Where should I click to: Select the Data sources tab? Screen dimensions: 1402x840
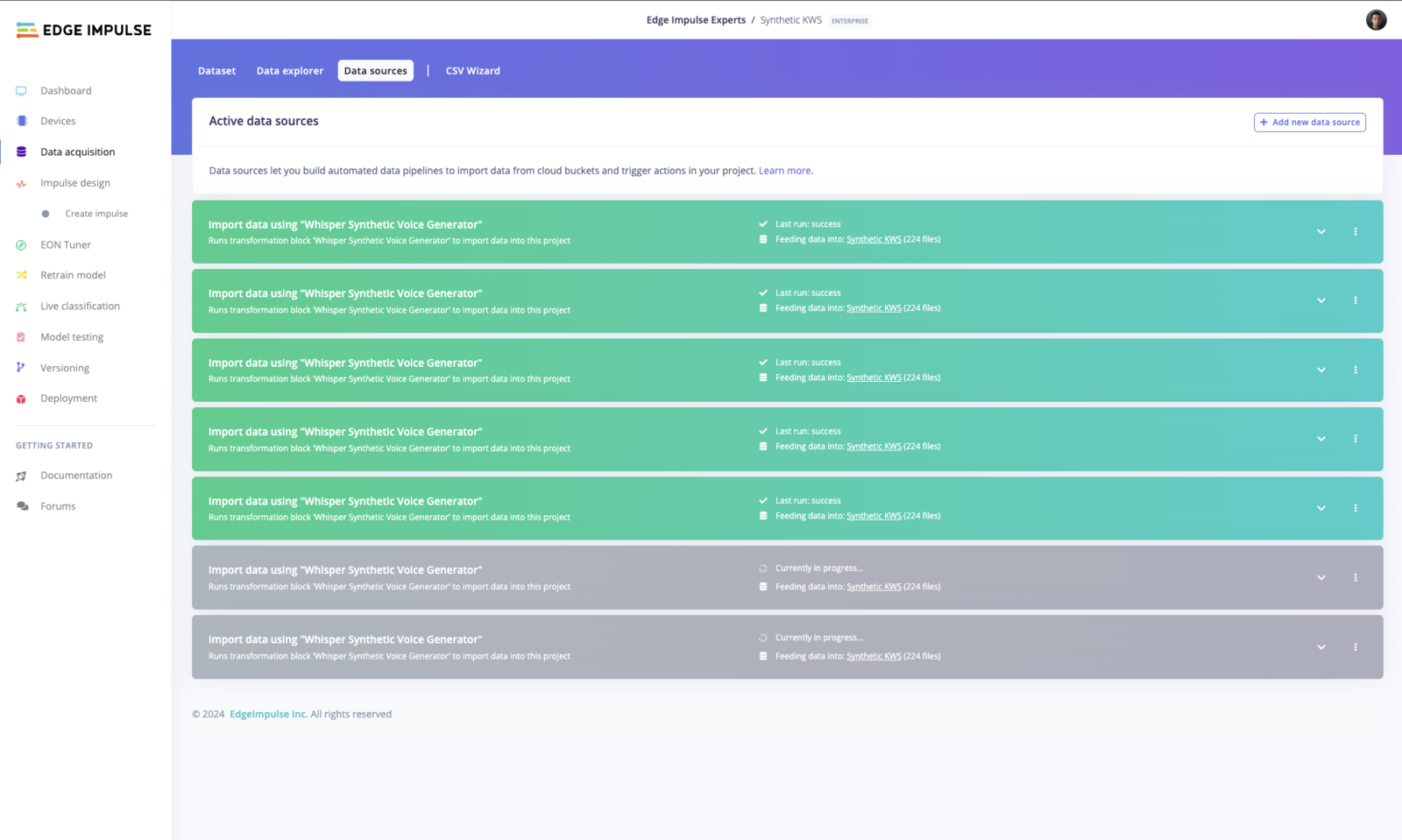375,71
